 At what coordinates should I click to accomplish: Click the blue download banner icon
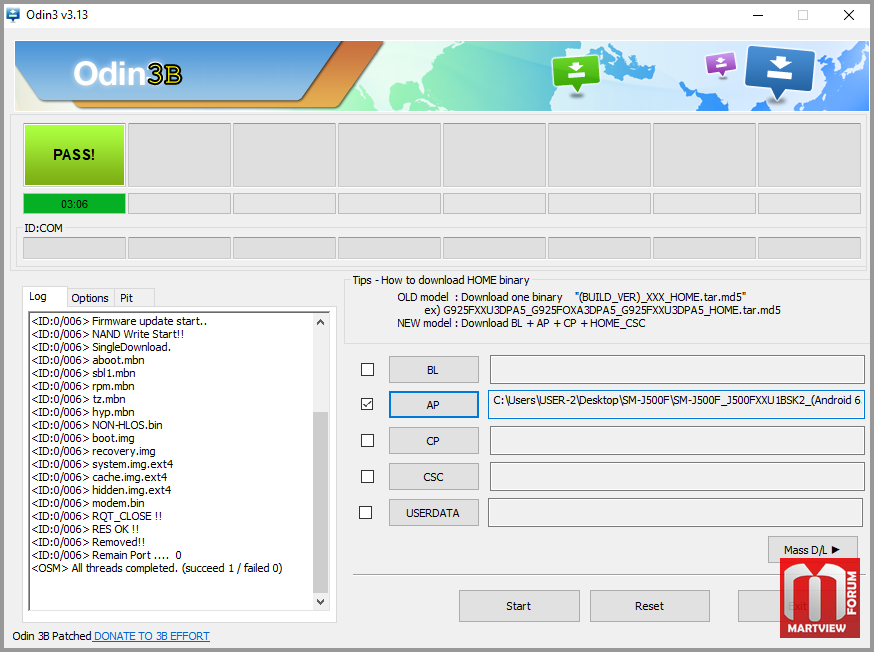tap(780, 71)
